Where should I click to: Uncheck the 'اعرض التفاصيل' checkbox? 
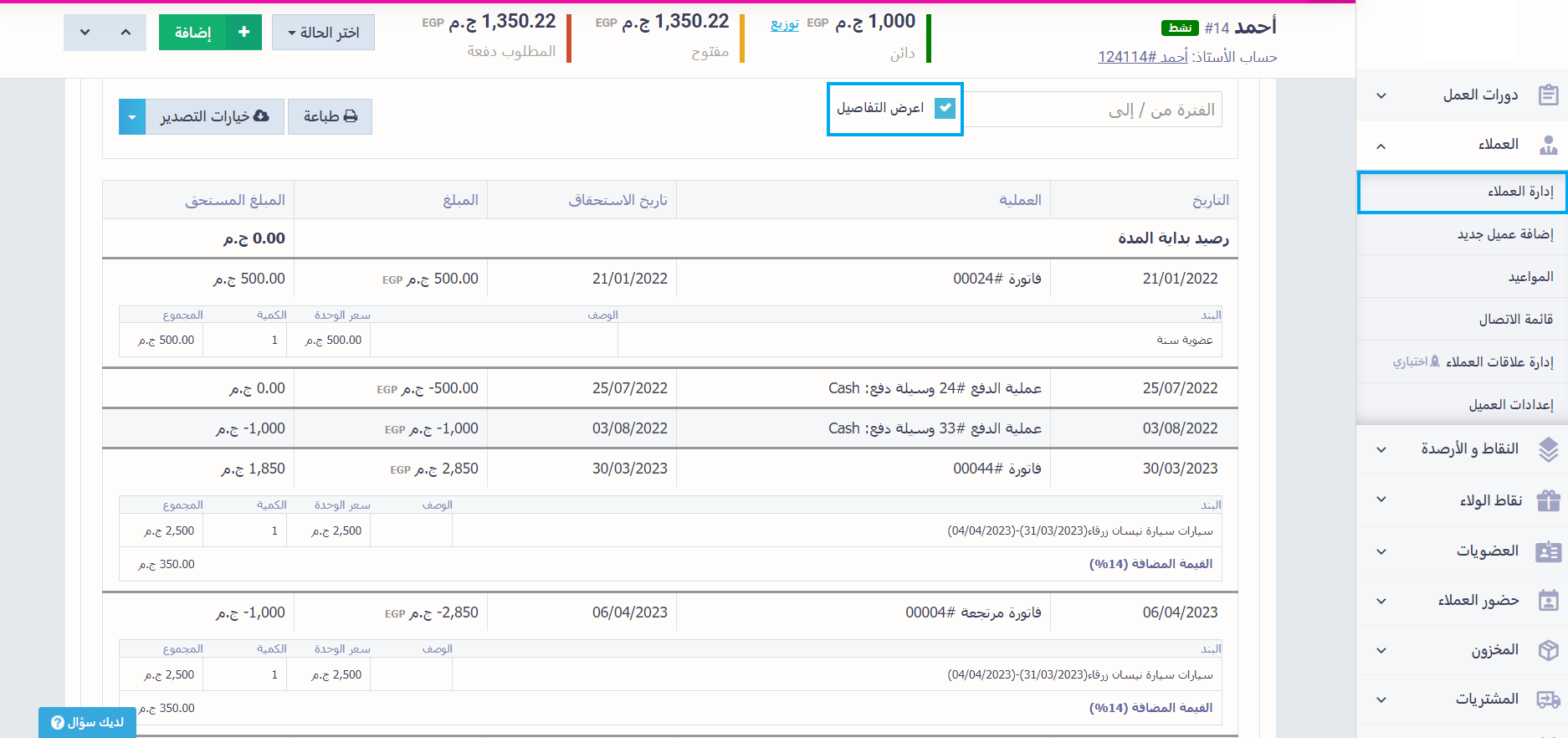pyautogui.click(x=945, y=108)
